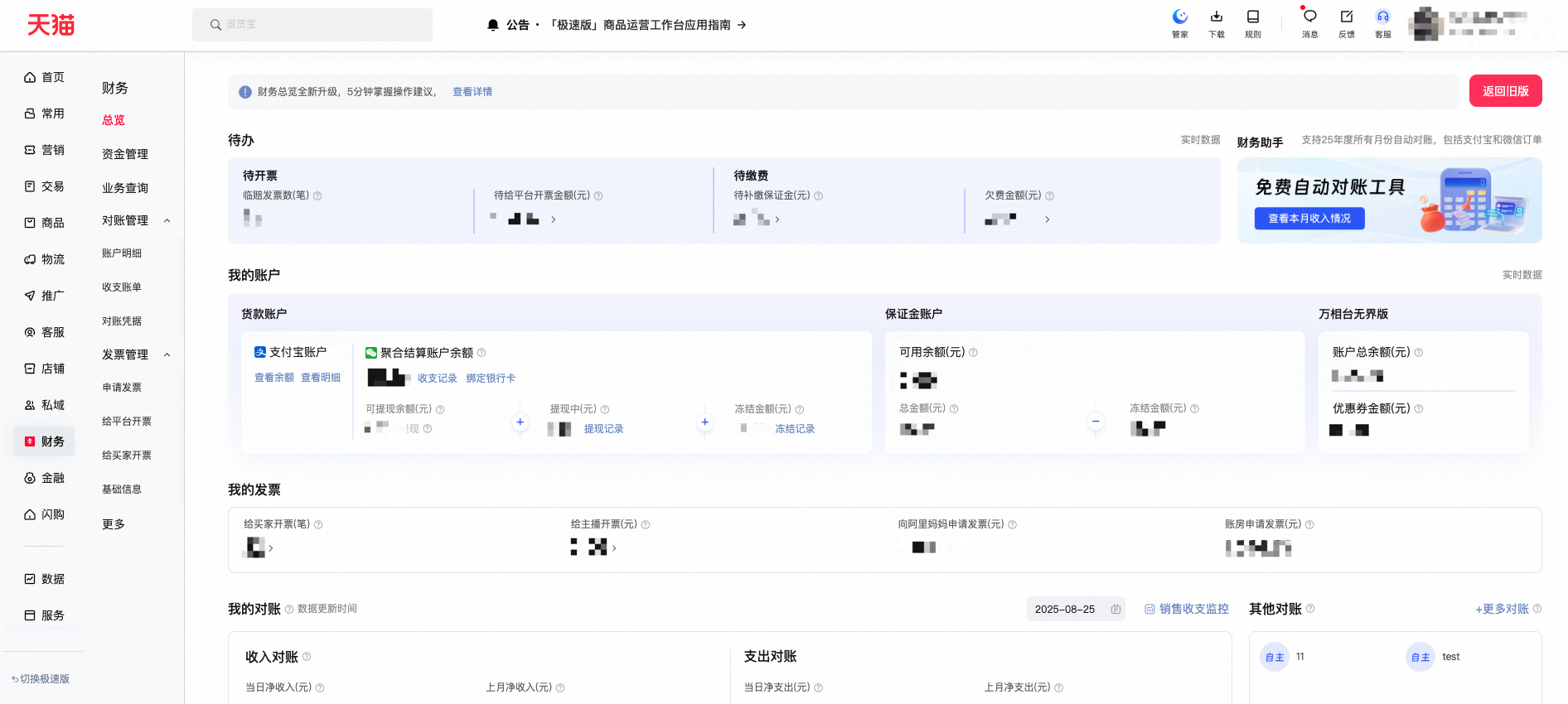The height and width of the screenshot is (704, 1568).
Task: Collapse the 发票管理 section
Action: pyautogui.click(x=167, y=355)
